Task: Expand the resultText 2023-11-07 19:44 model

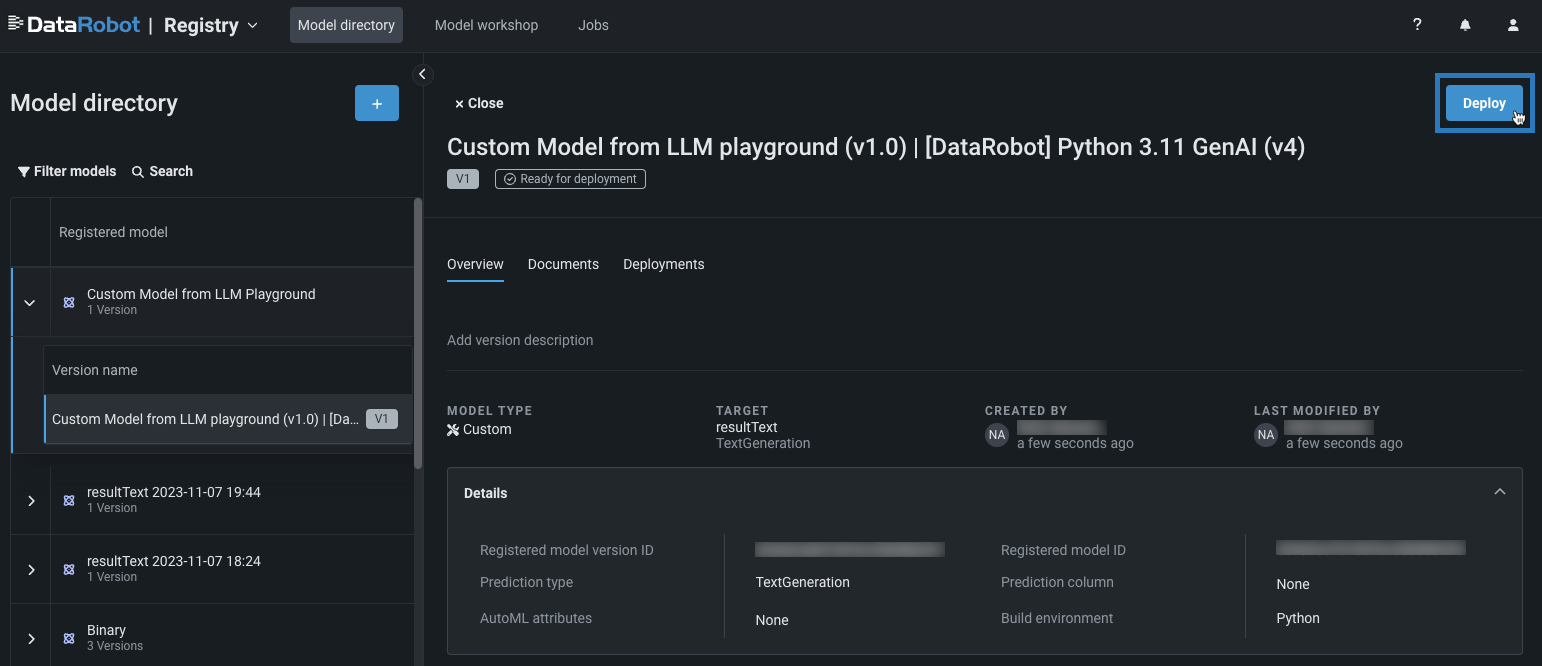Action: pyautogui.click(x=31, y=500)
